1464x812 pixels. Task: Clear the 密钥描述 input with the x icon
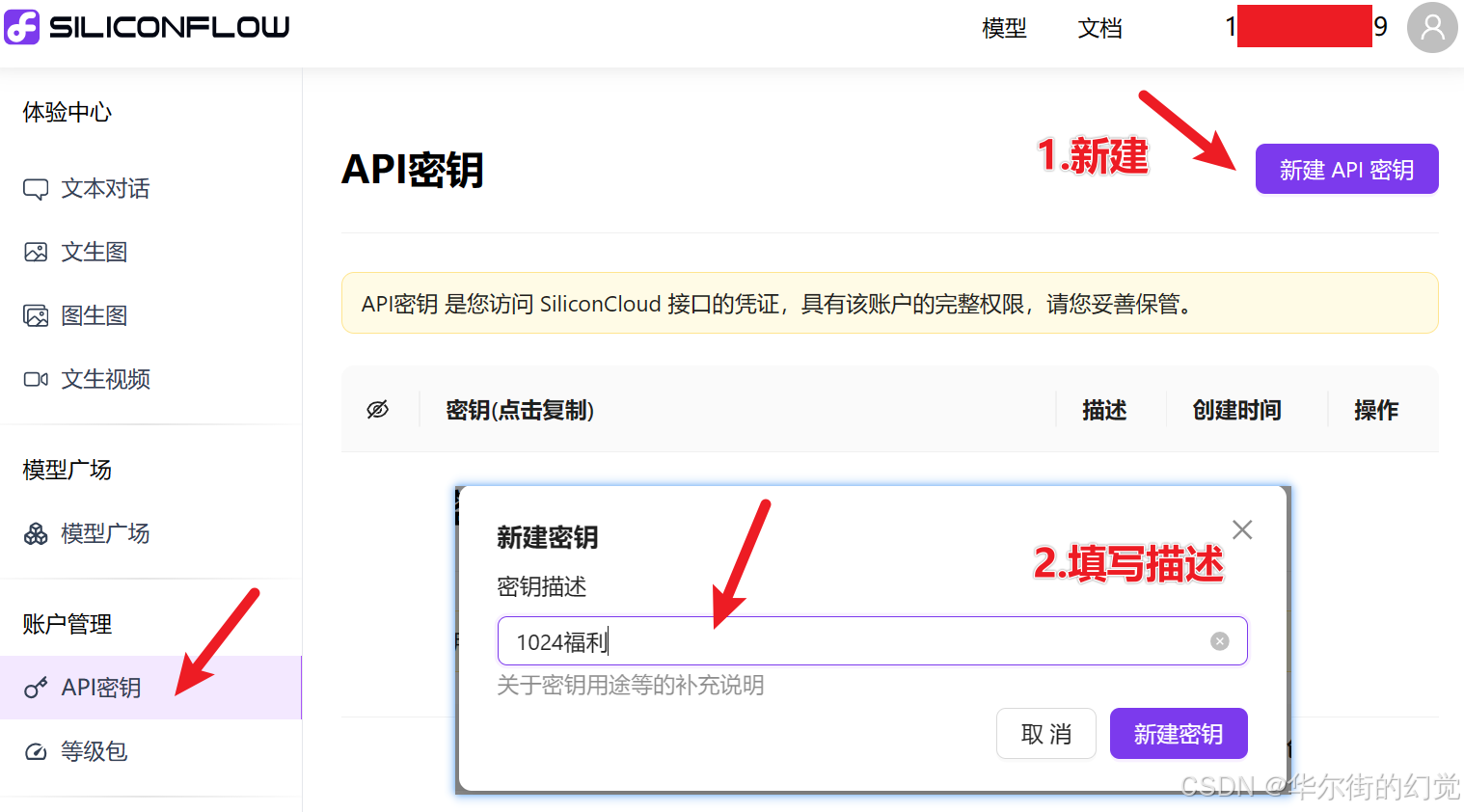coord(1220,641)
